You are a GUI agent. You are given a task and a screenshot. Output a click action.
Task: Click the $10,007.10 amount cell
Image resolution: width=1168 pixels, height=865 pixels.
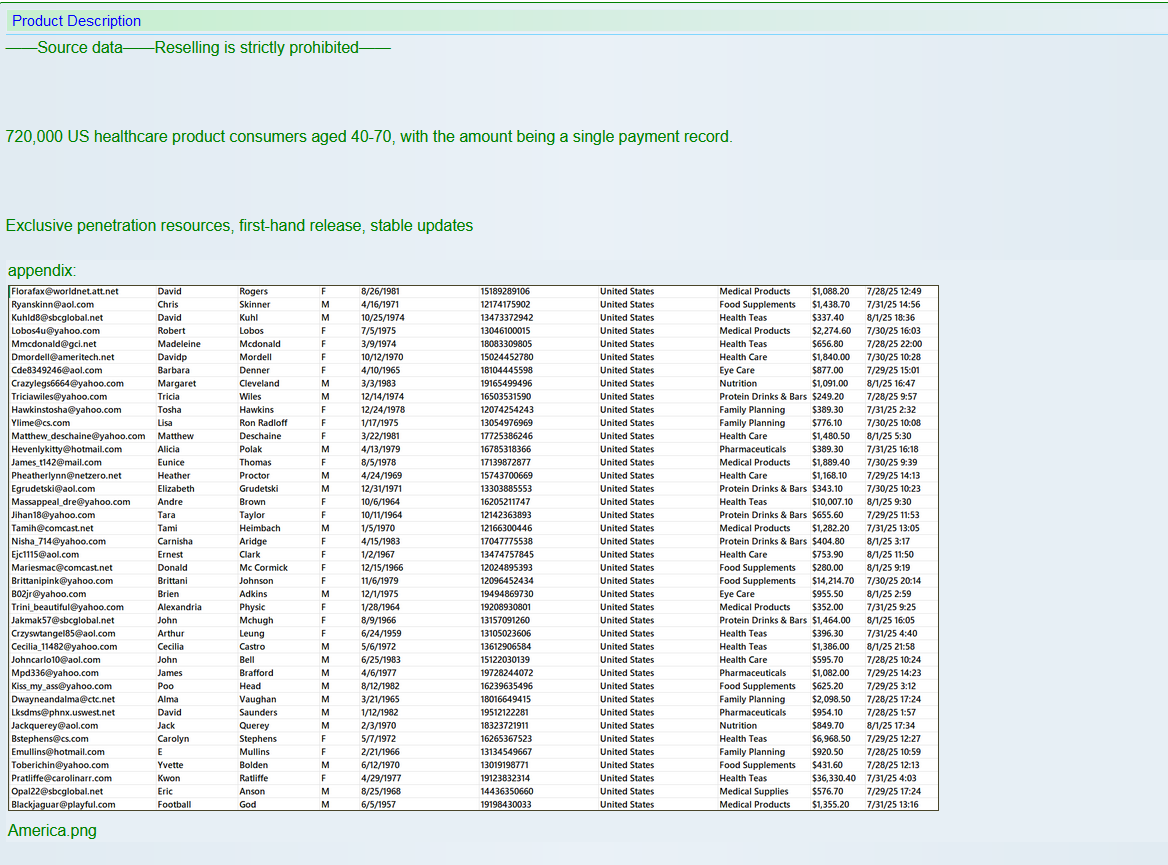click(x=833, y=502)
